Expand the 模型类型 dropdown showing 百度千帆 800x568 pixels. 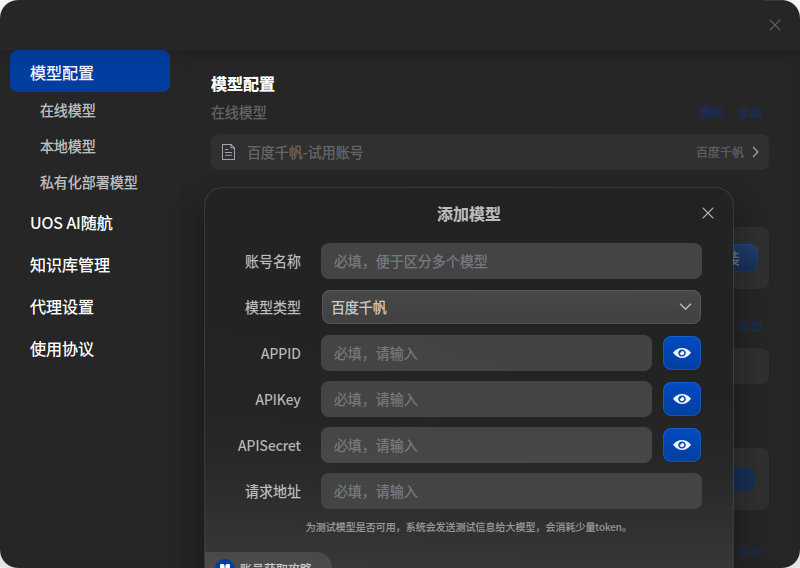pyautogui.click(x=511, y=307)
